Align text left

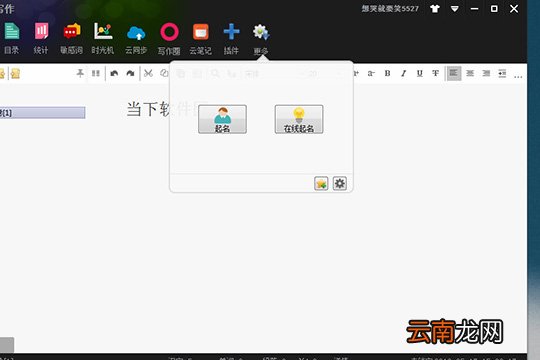point(454,73)
